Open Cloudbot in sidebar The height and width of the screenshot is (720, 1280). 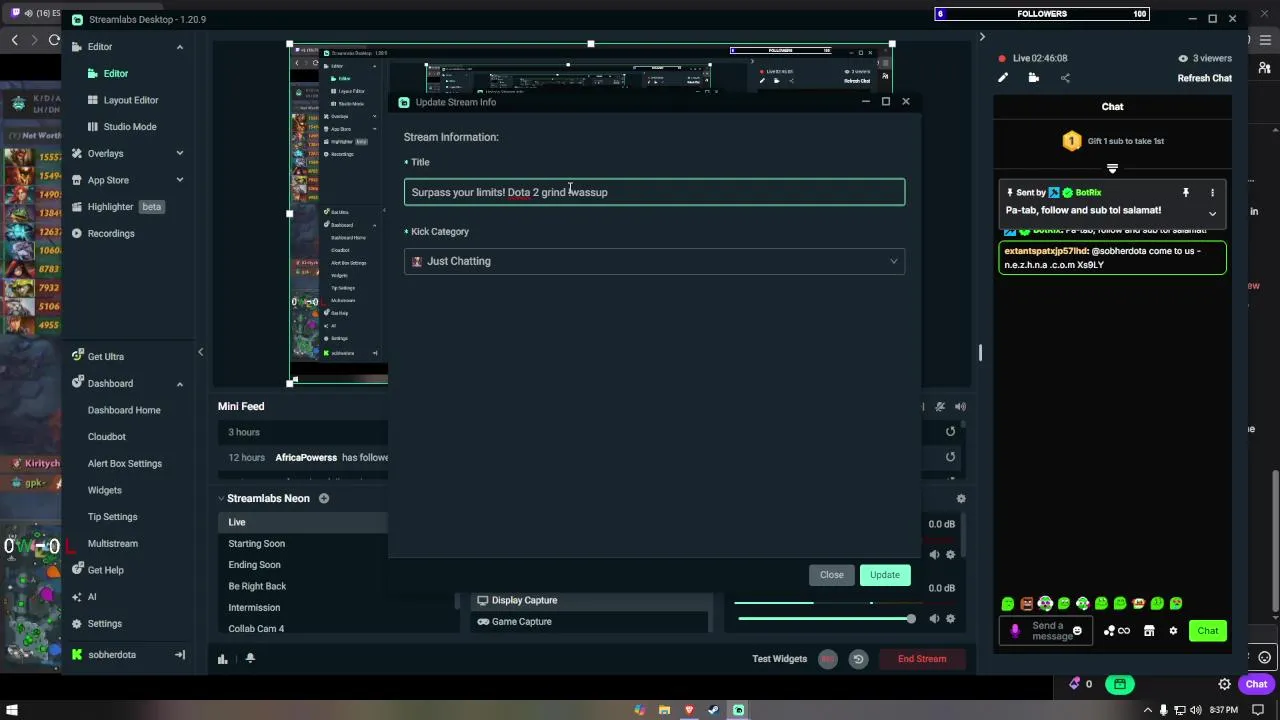point(107,437)
